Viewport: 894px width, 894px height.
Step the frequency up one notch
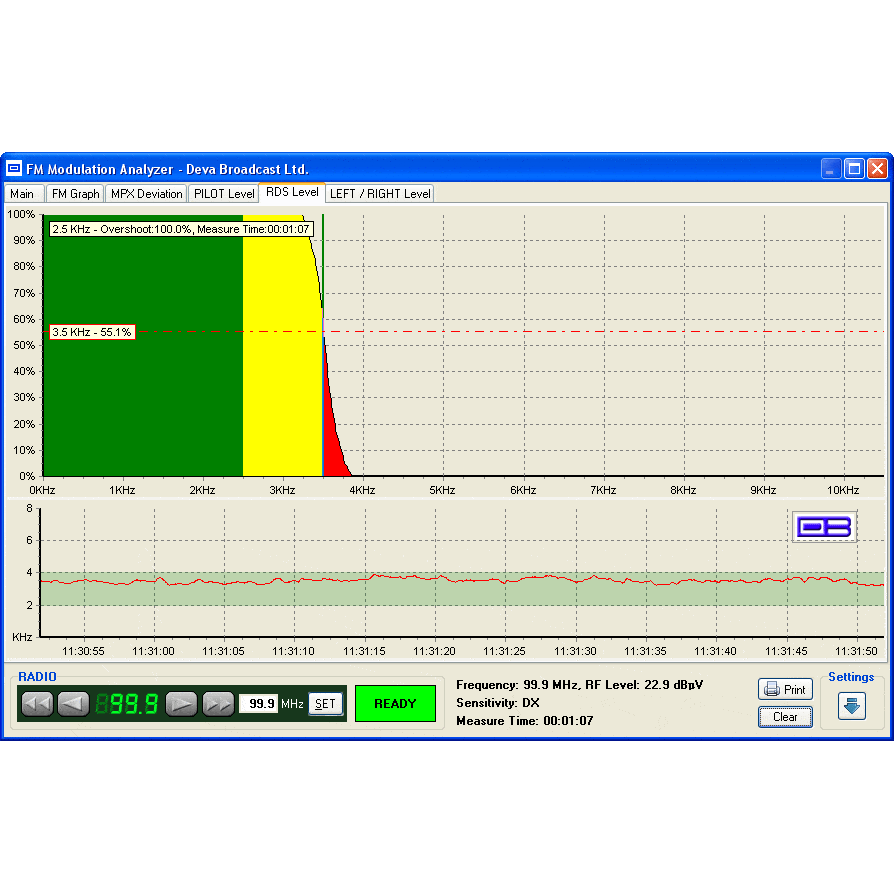tap(181, 704)
